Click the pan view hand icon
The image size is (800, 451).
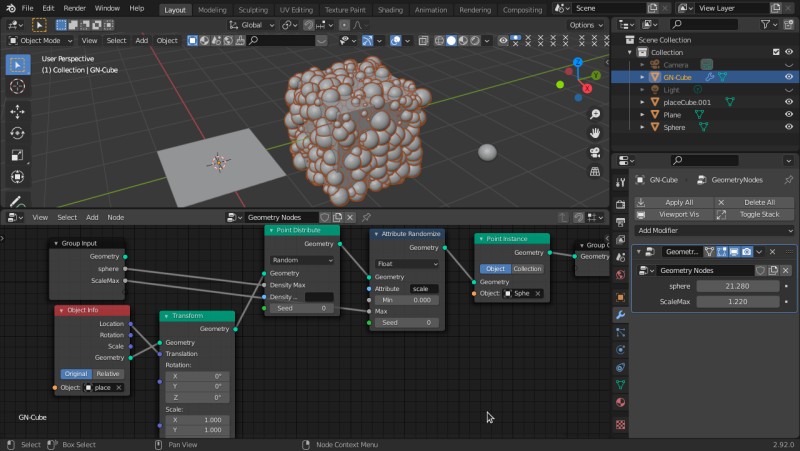coord(595,133)
